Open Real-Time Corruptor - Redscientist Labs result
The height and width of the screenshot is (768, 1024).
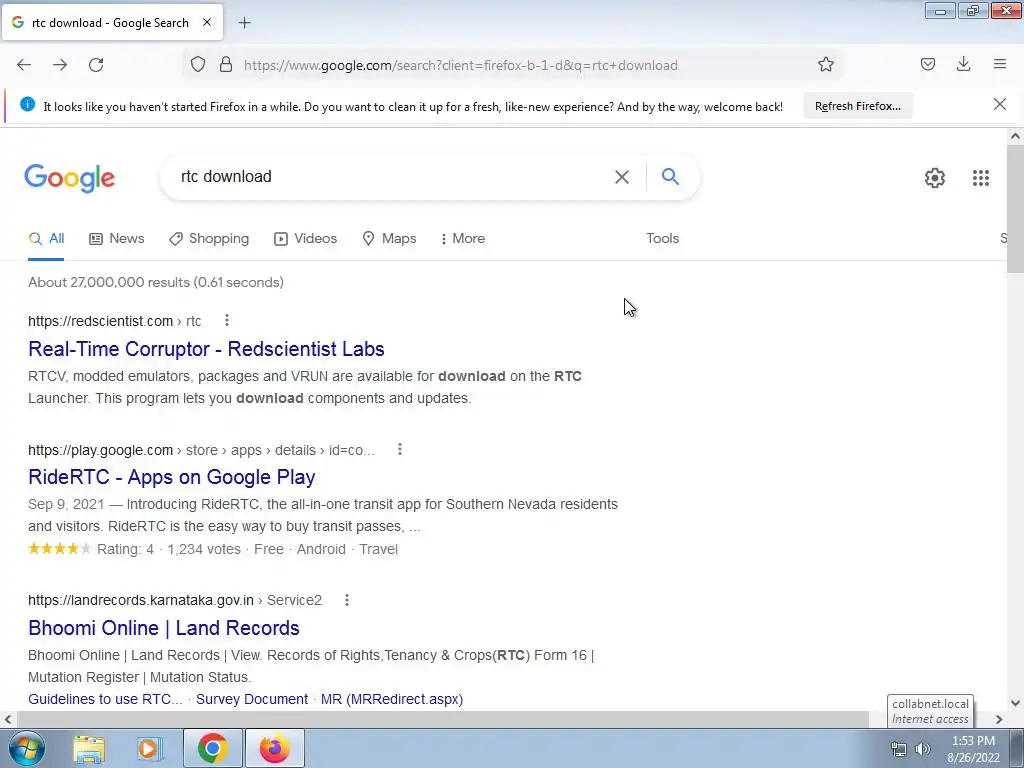(206, 349)
